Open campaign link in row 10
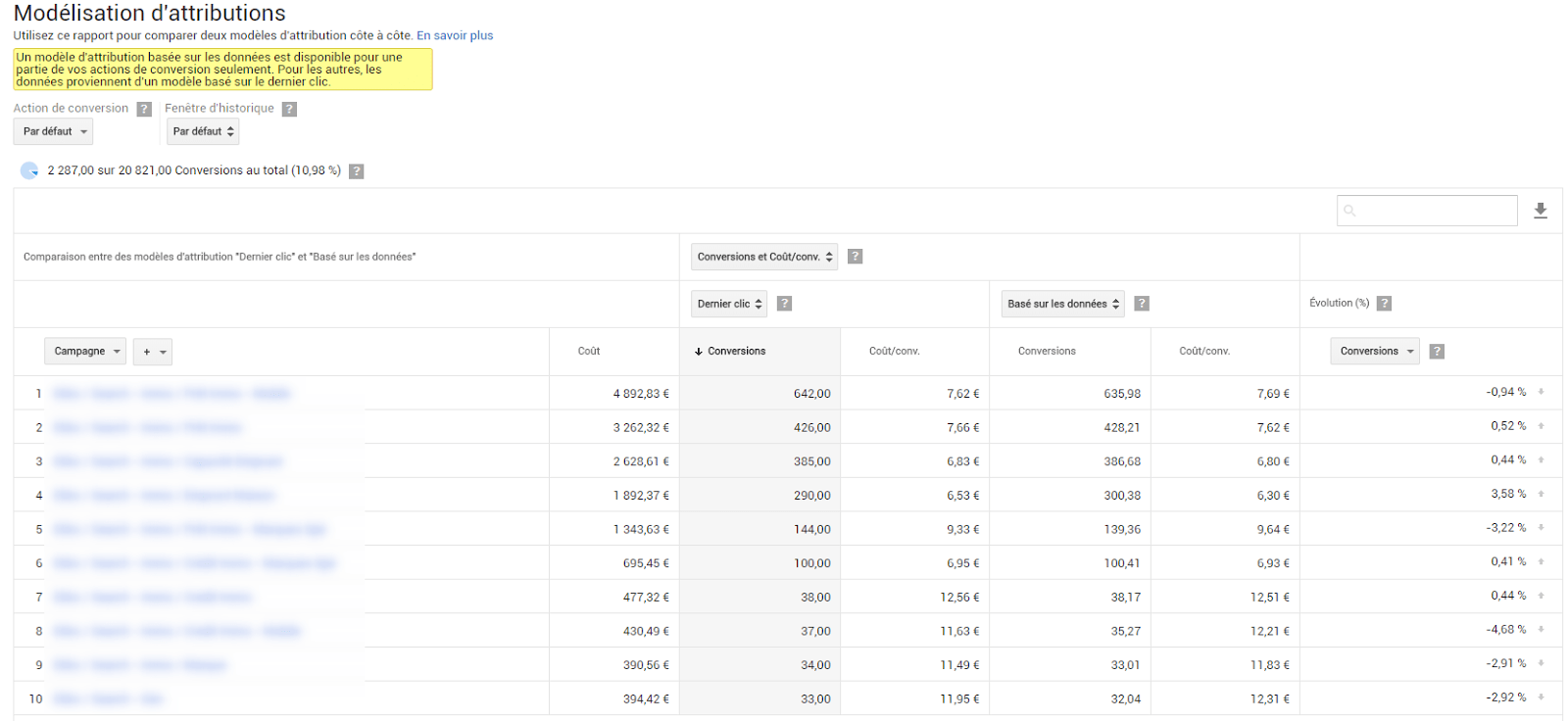 pyautogui.click(x=108, y=699)
